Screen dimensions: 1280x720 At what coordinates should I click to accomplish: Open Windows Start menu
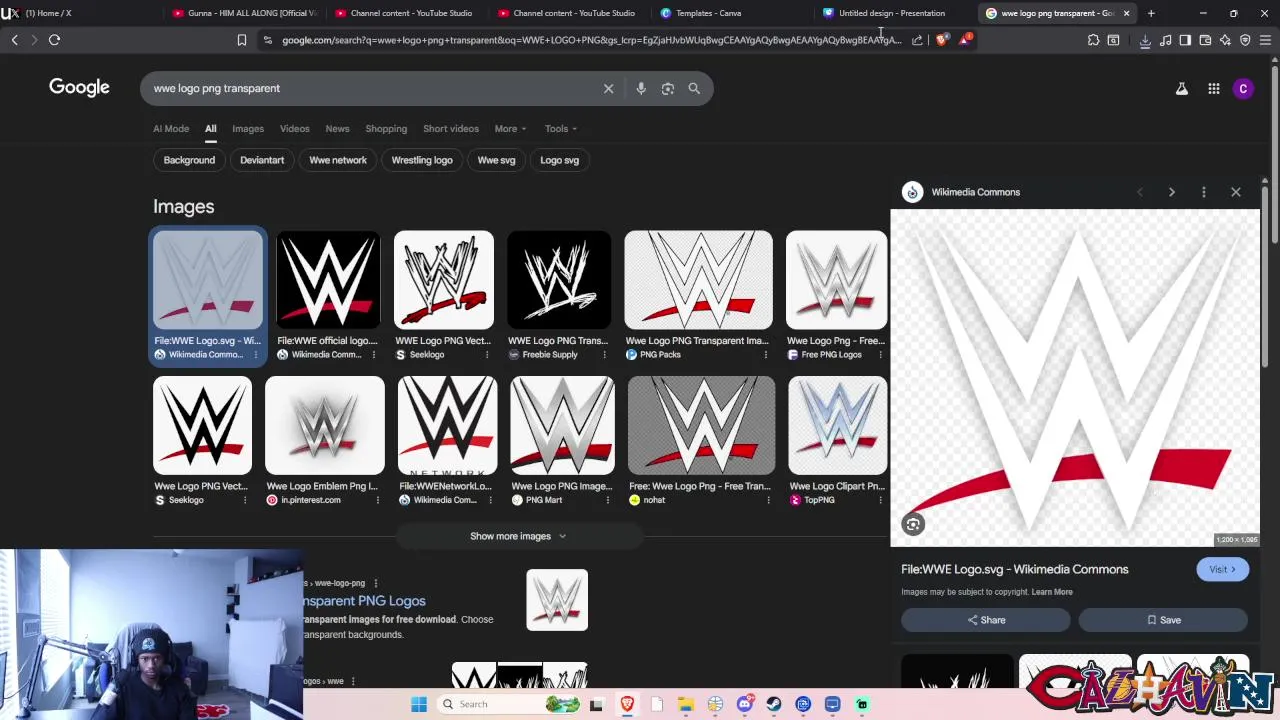click(x=419, y=704)
